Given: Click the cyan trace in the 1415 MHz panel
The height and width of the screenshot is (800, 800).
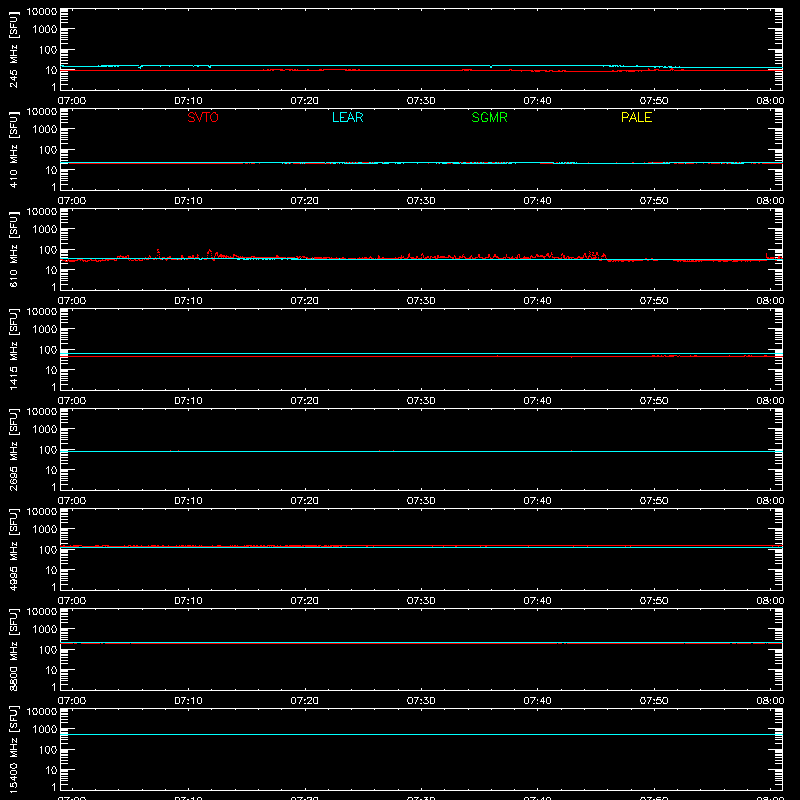Looking at the screenshot, I should tap(421, 353).
